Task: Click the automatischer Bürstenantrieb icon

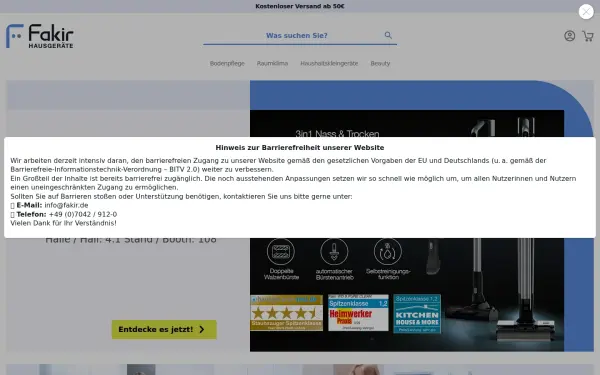Action: coord(334,251)
